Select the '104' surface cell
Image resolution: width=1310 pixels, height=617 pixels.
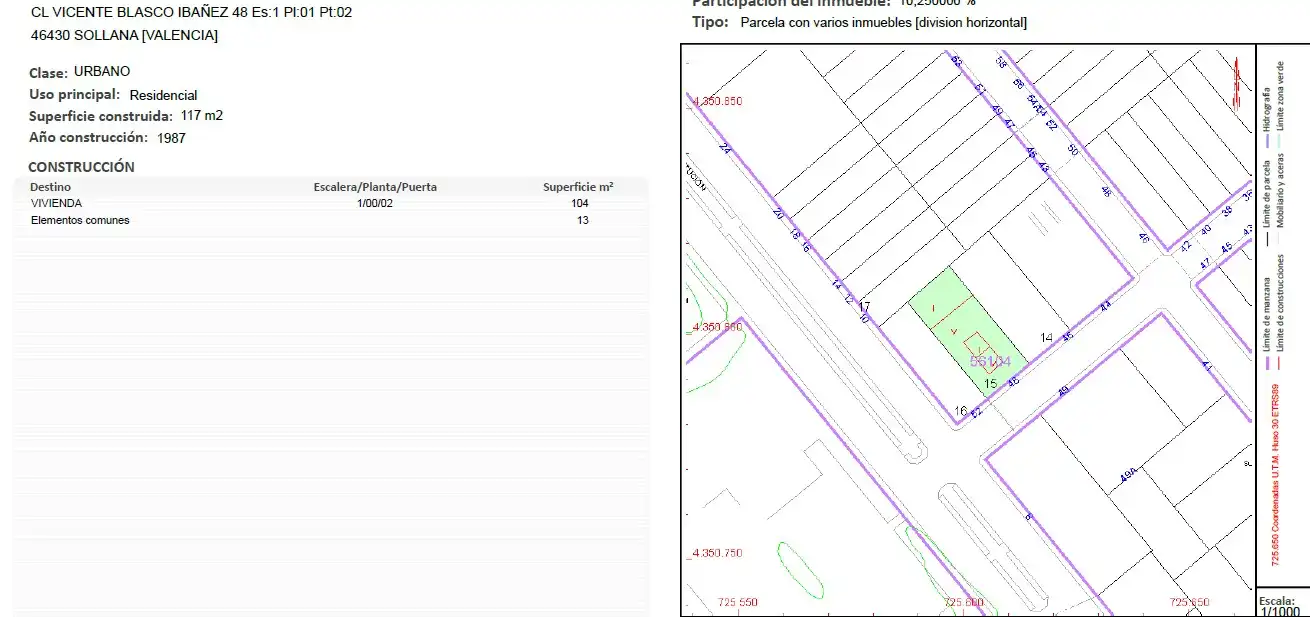tap(579, 203)
